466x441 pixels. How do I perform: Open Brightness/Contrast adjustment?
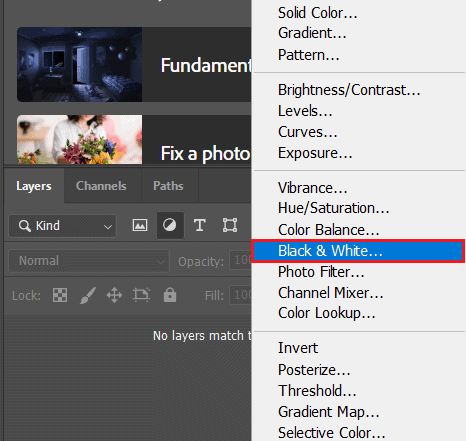(349, 90)
